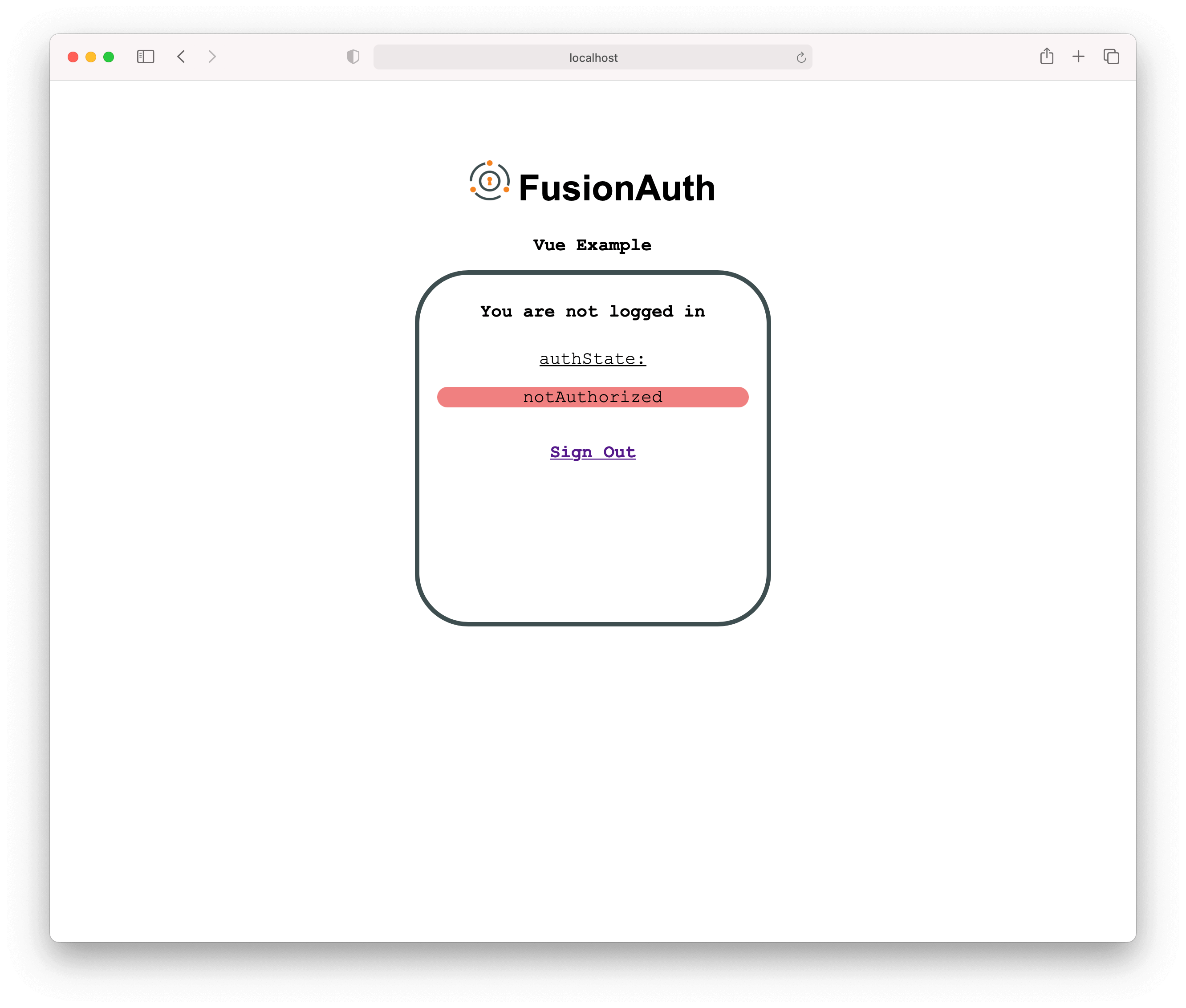Image resolution: width=1186 pixels, height=1008 pixels.
Task: Click inside the rounded auth card
Action: pyautogui.click(x=593, y=543)
